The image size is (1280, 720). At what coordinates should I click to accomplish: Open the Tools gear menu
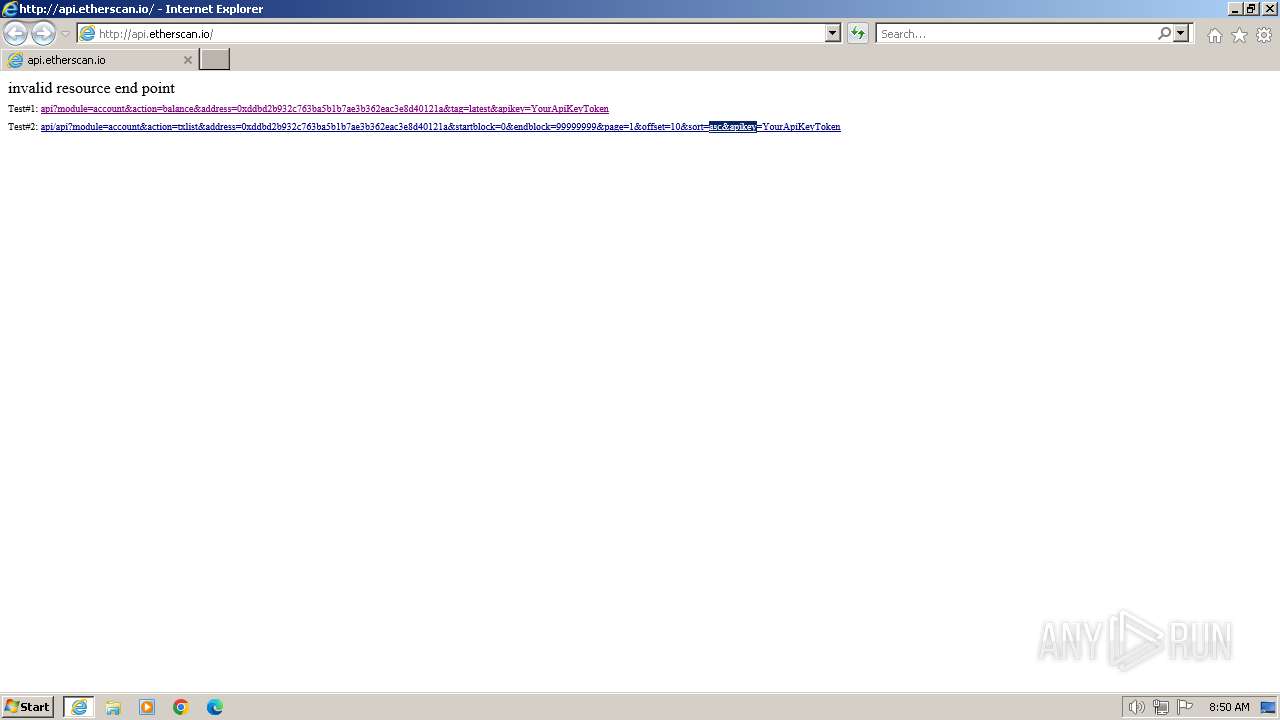click(x=1264, y=35)
